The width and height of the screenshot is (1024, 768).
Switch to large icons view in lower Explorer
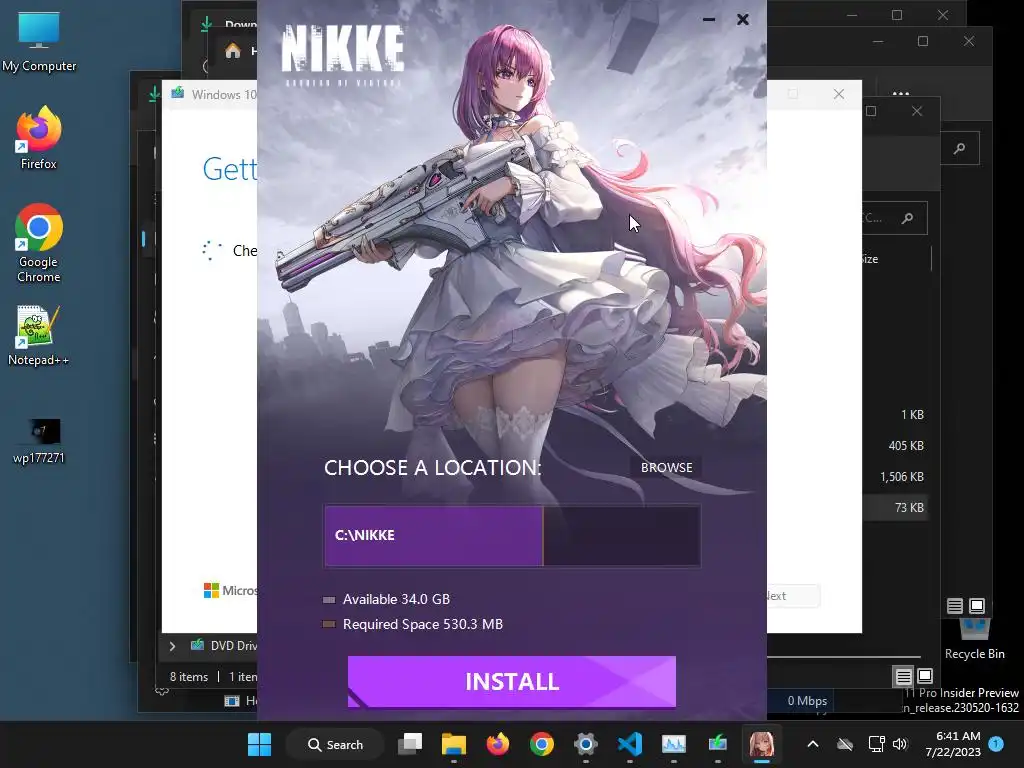(x=925, y=676)
